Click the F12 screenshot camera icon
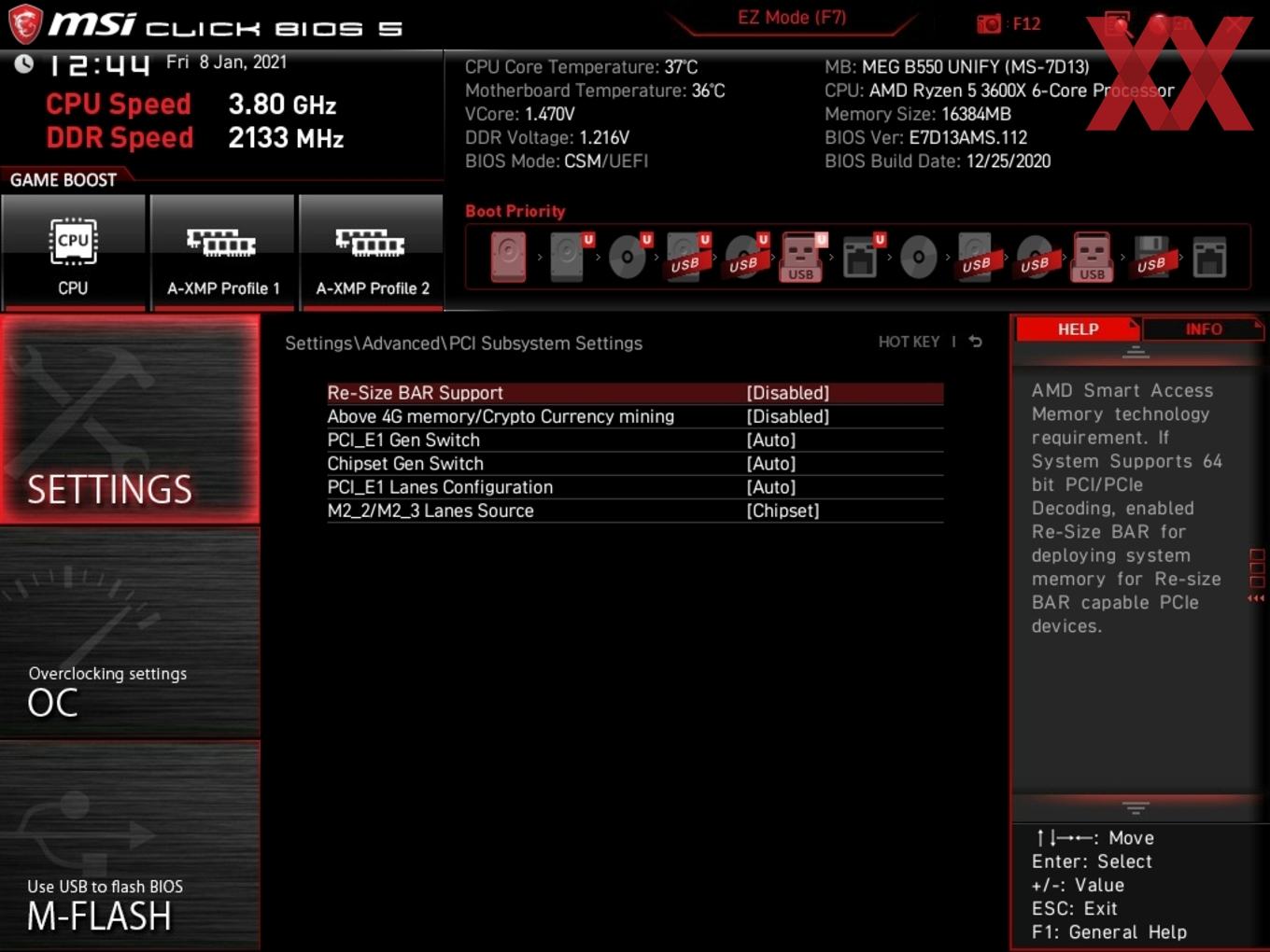The height and width of the screenshot is (952, 1270). [989, 24]
